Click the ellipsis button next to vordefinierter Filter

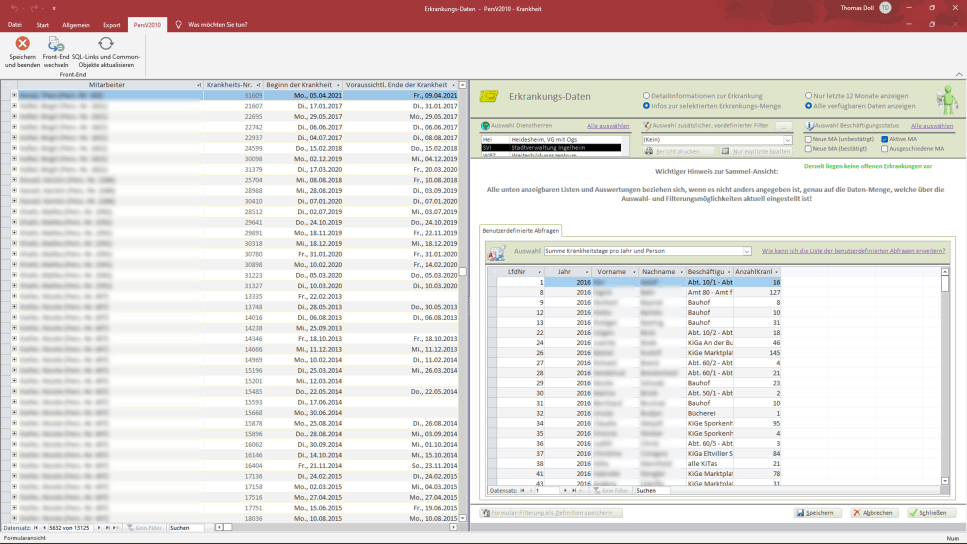click(784, 126)
